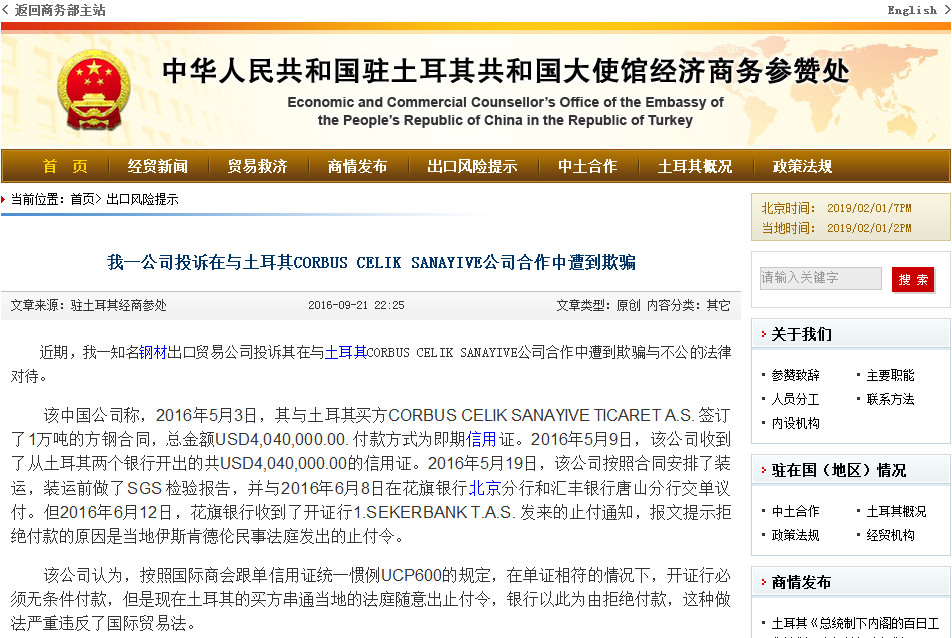Focus the 请输入关键字 search field
The width and height of the screenshot is (952, 638).
coord(820,278)
